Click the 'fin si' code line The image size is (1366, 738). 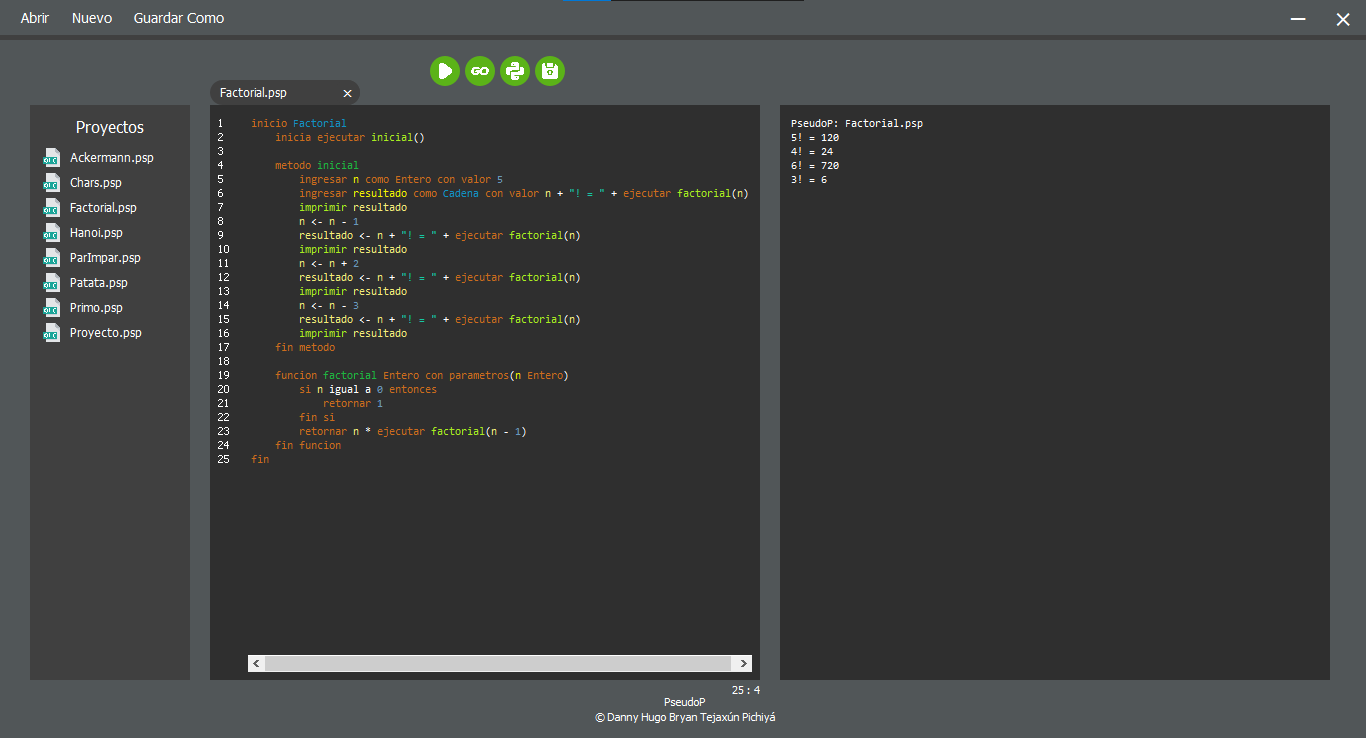click(317, 417)
